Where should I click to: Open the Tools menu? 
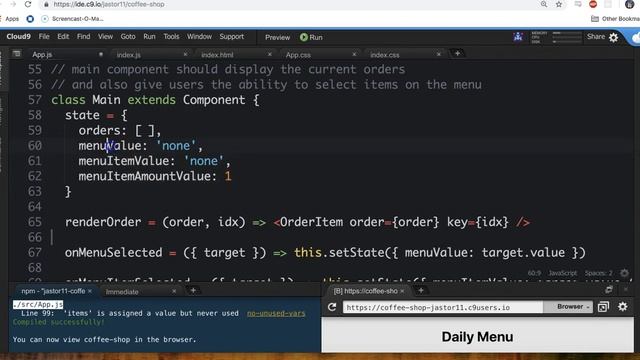[x=171, y=37]
